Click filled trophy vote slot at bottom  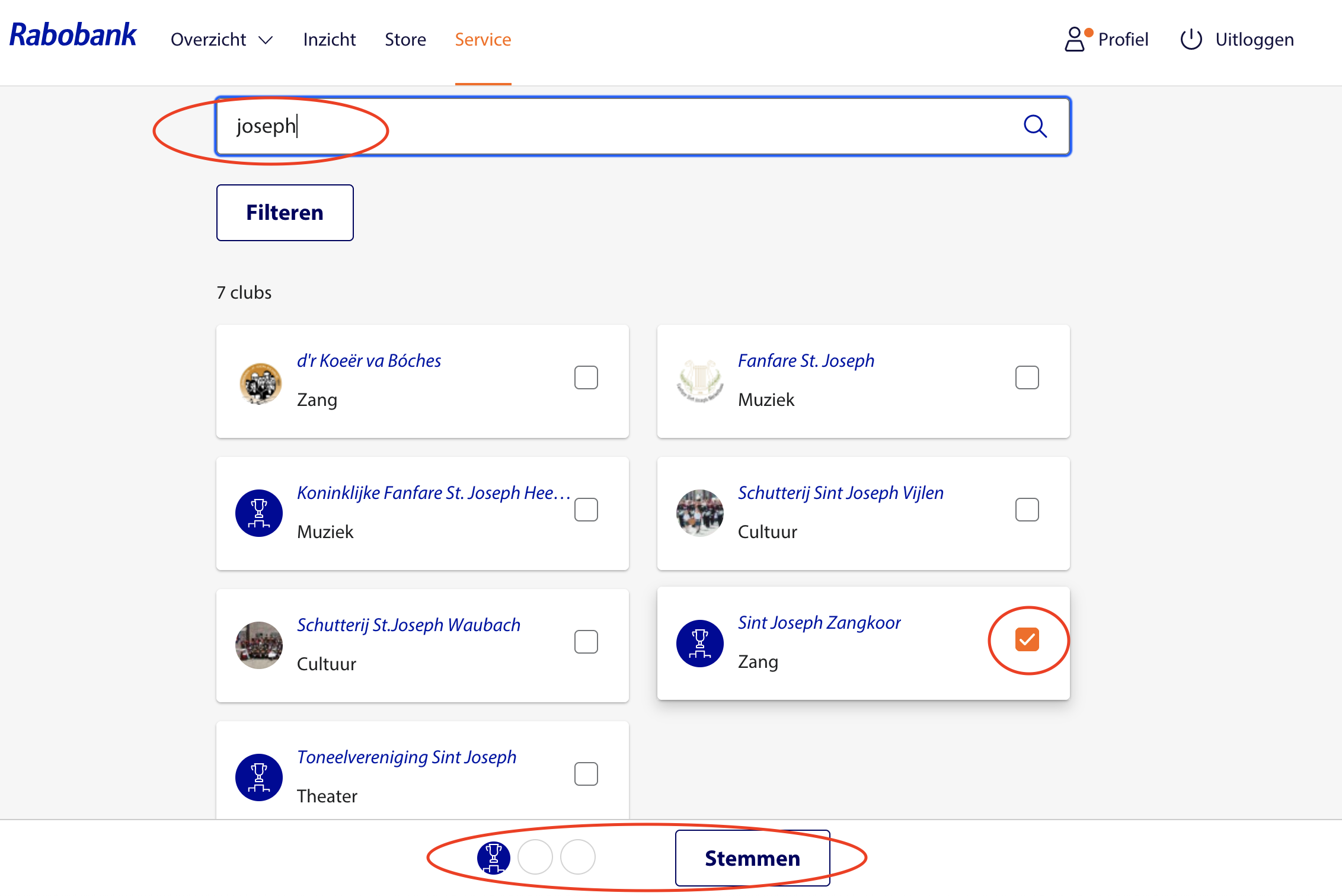[x=493, y=857]
